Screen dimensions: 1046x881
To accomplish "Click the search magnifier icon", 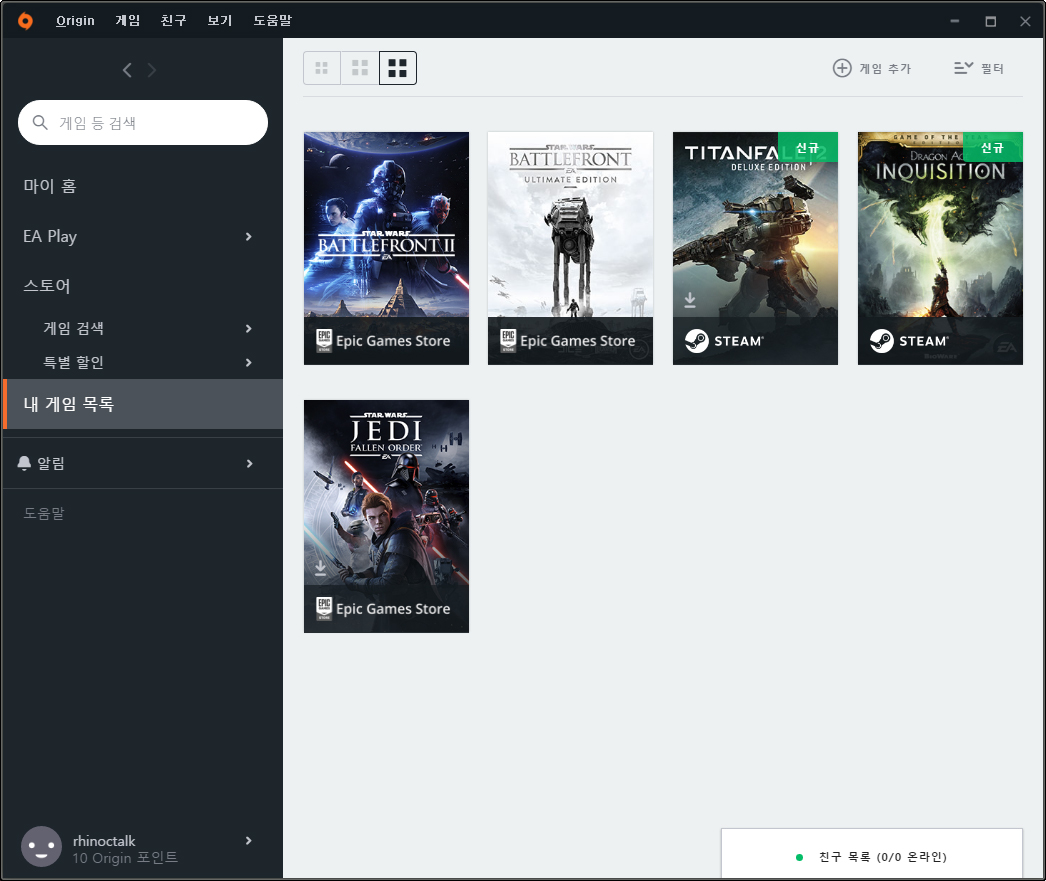I will pyautogui.click(x=40, y=123).
